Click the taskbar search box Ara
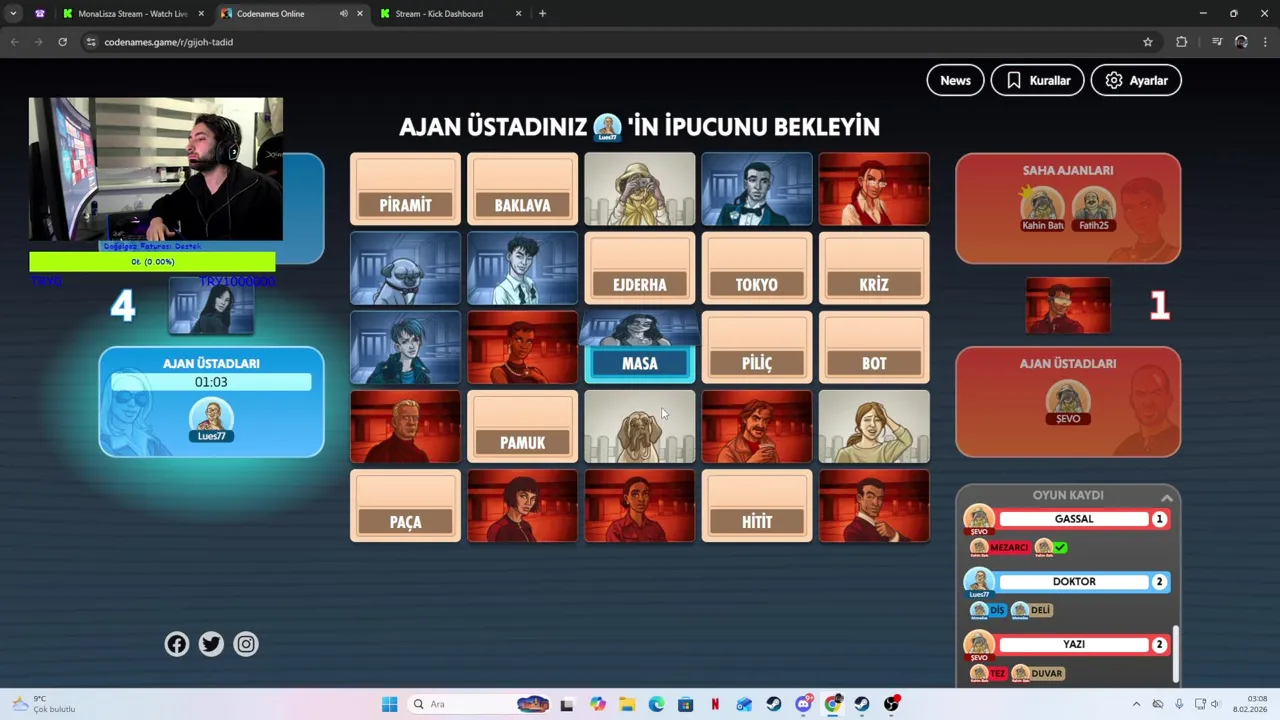Screen dimensions: 1280x720 pyautogui.click(x=480, y=704)
